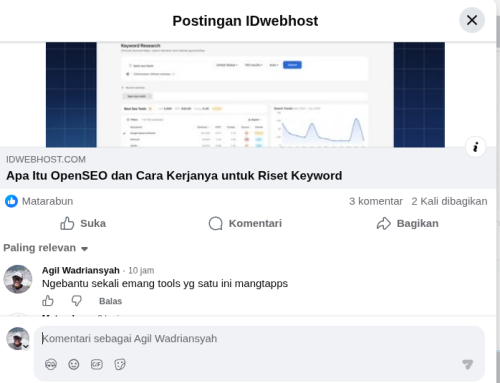Show who reacted: Matarabun
This screenshot has height=383, width=500.
[x=47, y=201]
